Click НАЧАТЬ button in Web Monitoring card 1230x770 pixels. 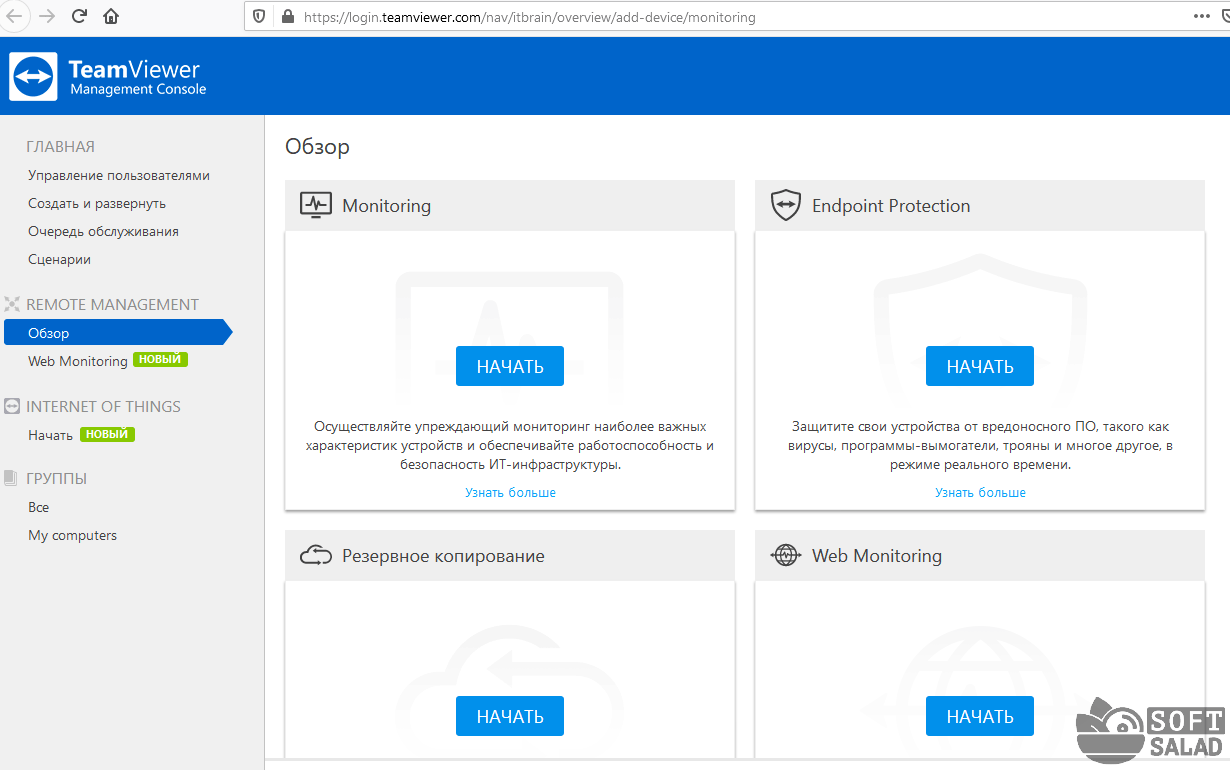click(980, 716)
